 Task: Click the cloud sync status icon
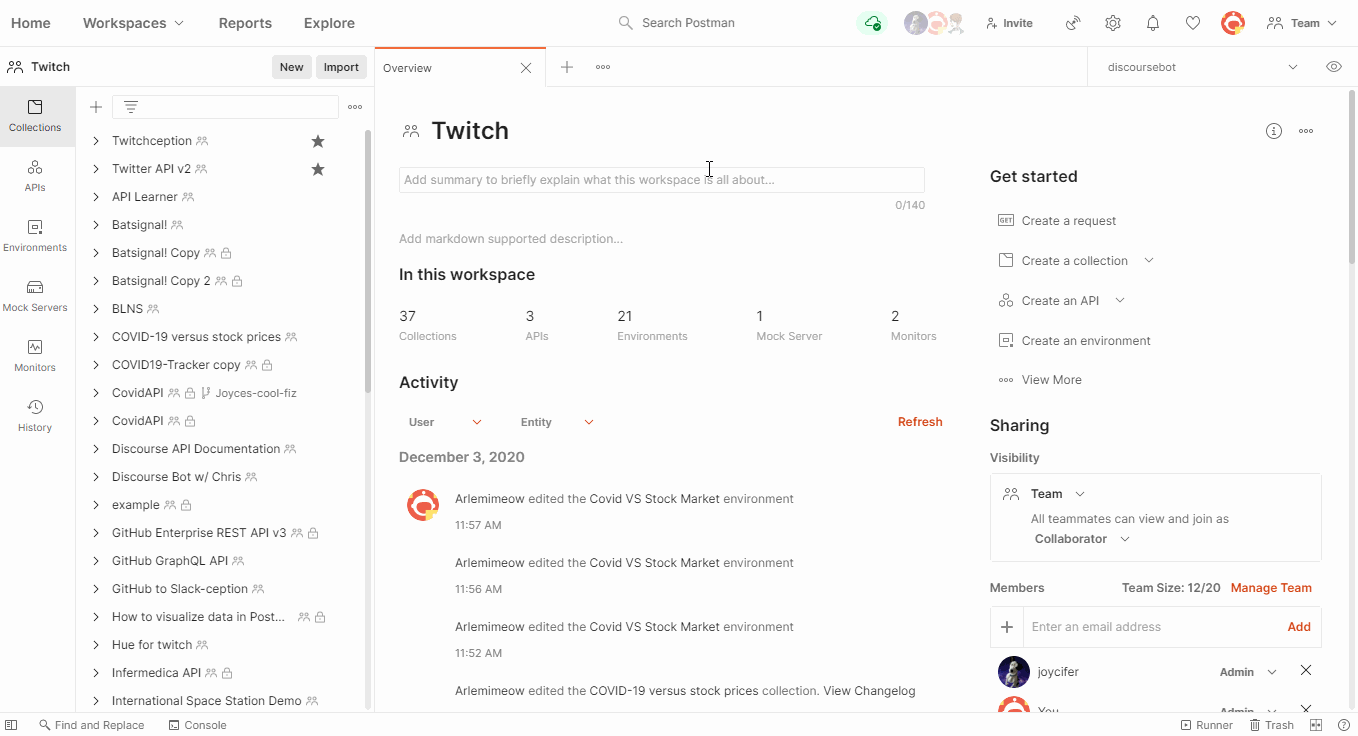(x=873, y=23)
